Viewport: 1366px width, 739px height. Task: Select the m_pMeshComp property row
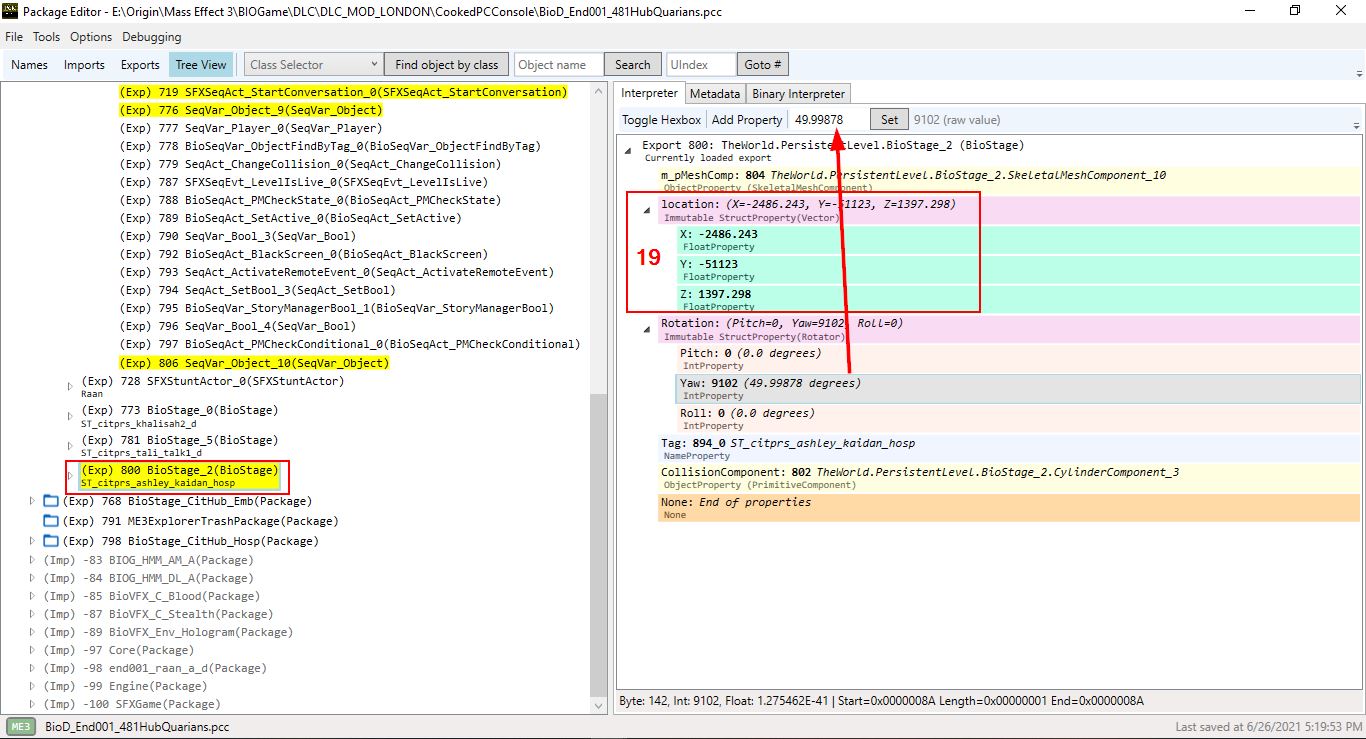(x=1009, y=181)
